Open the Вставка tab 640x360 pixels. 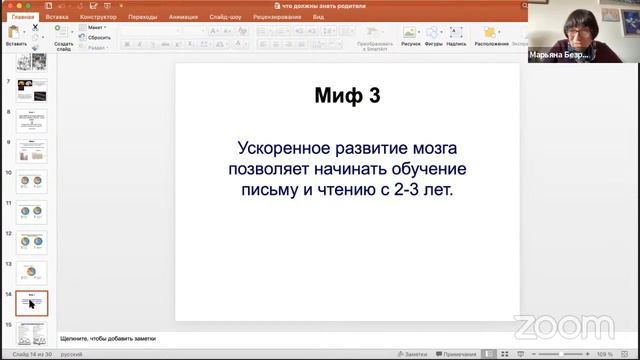(57, 17)
